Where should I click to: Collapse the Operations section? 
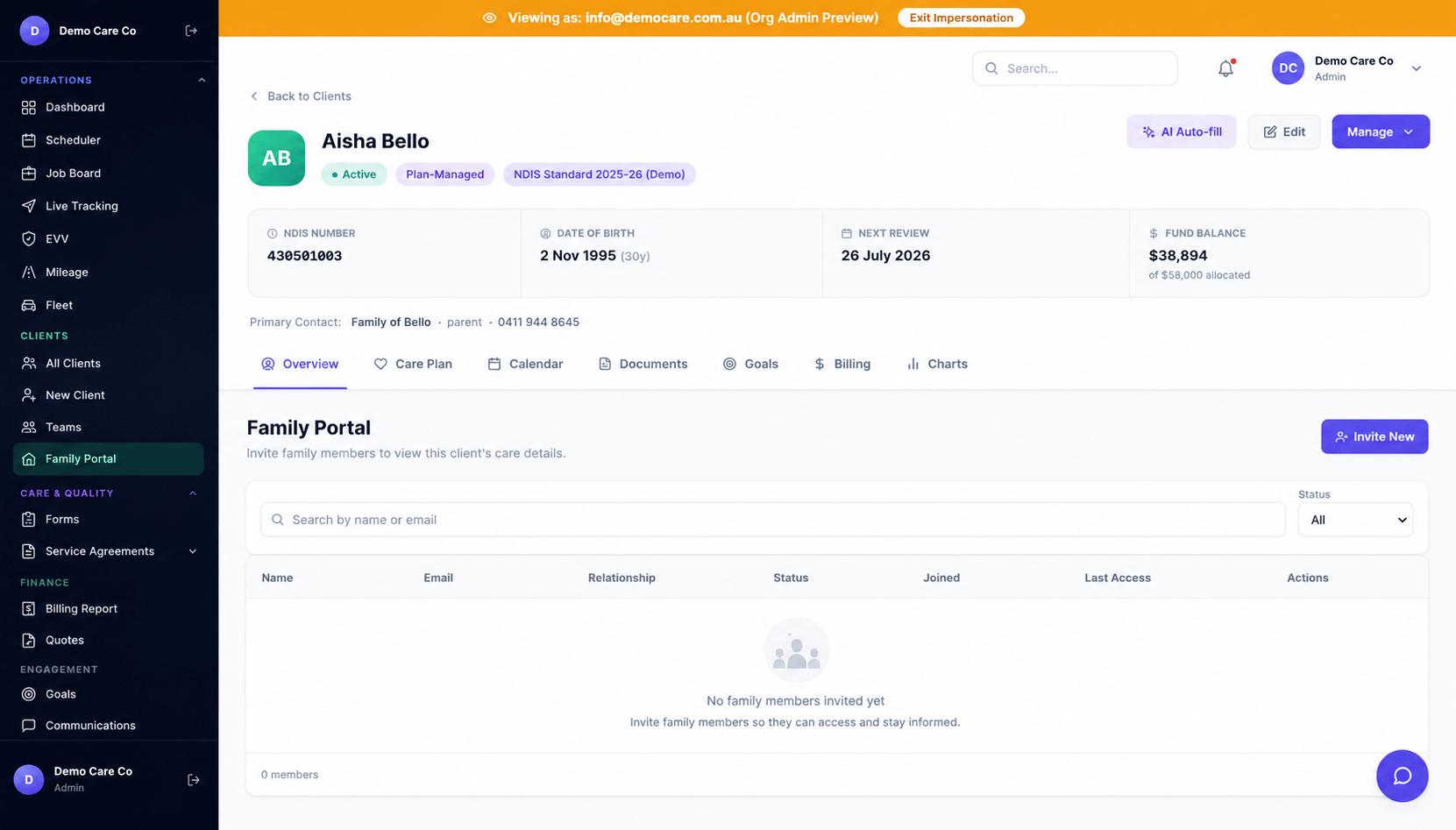pos(202,80)
